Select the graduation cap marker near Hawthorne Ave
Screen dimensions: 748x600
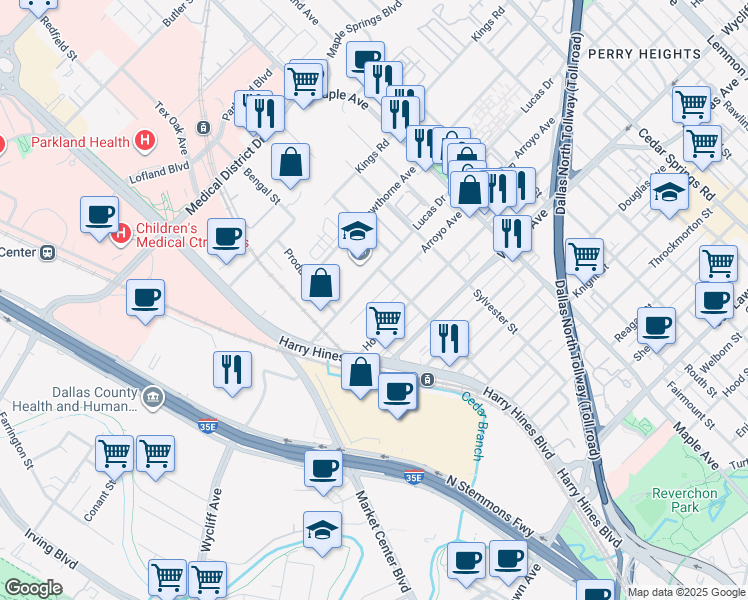point(357,232)
